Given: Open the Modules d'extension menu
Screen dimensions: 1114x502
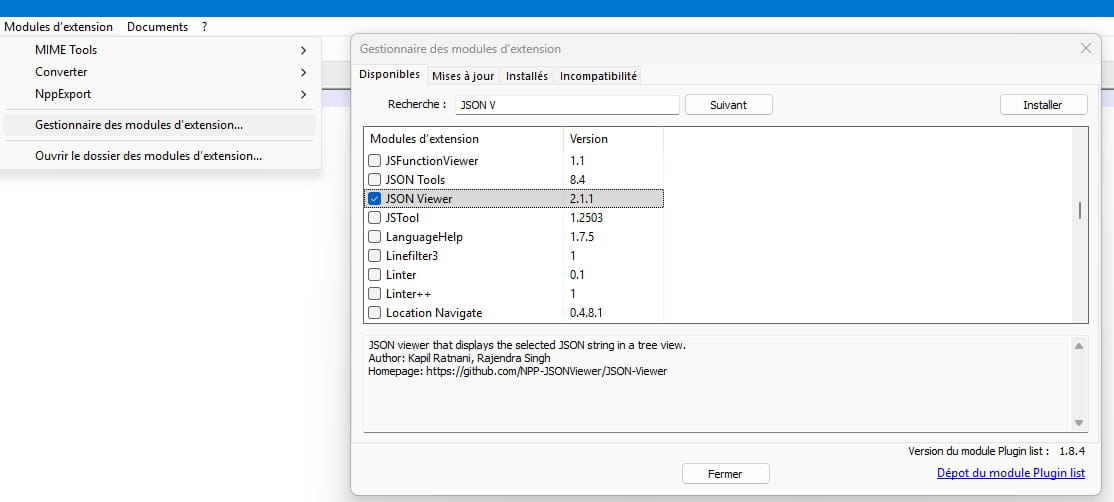Looking at the screenshot, I should (x=58, y=27).
